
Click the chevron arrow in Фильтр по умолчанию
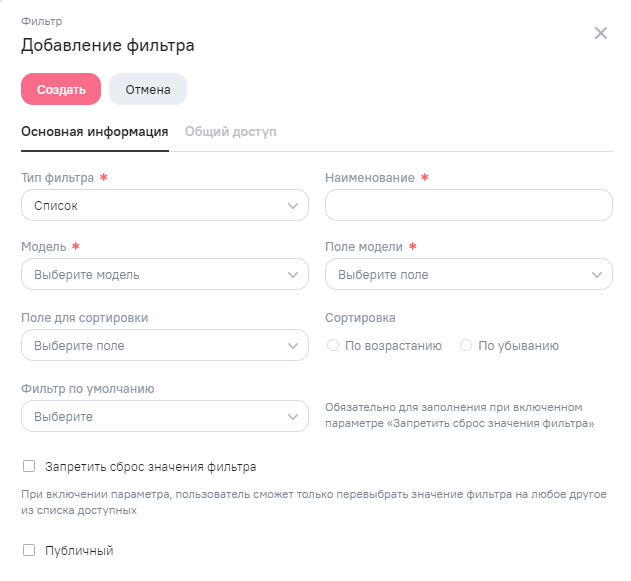(x=293, y=417)
